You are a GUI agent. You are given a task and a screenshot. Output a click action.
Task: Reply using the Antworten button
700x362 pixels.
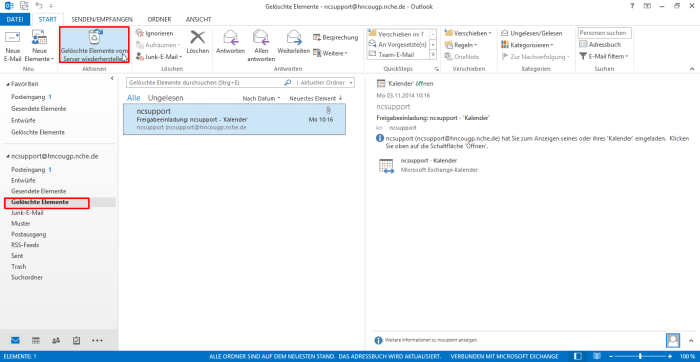230,42
